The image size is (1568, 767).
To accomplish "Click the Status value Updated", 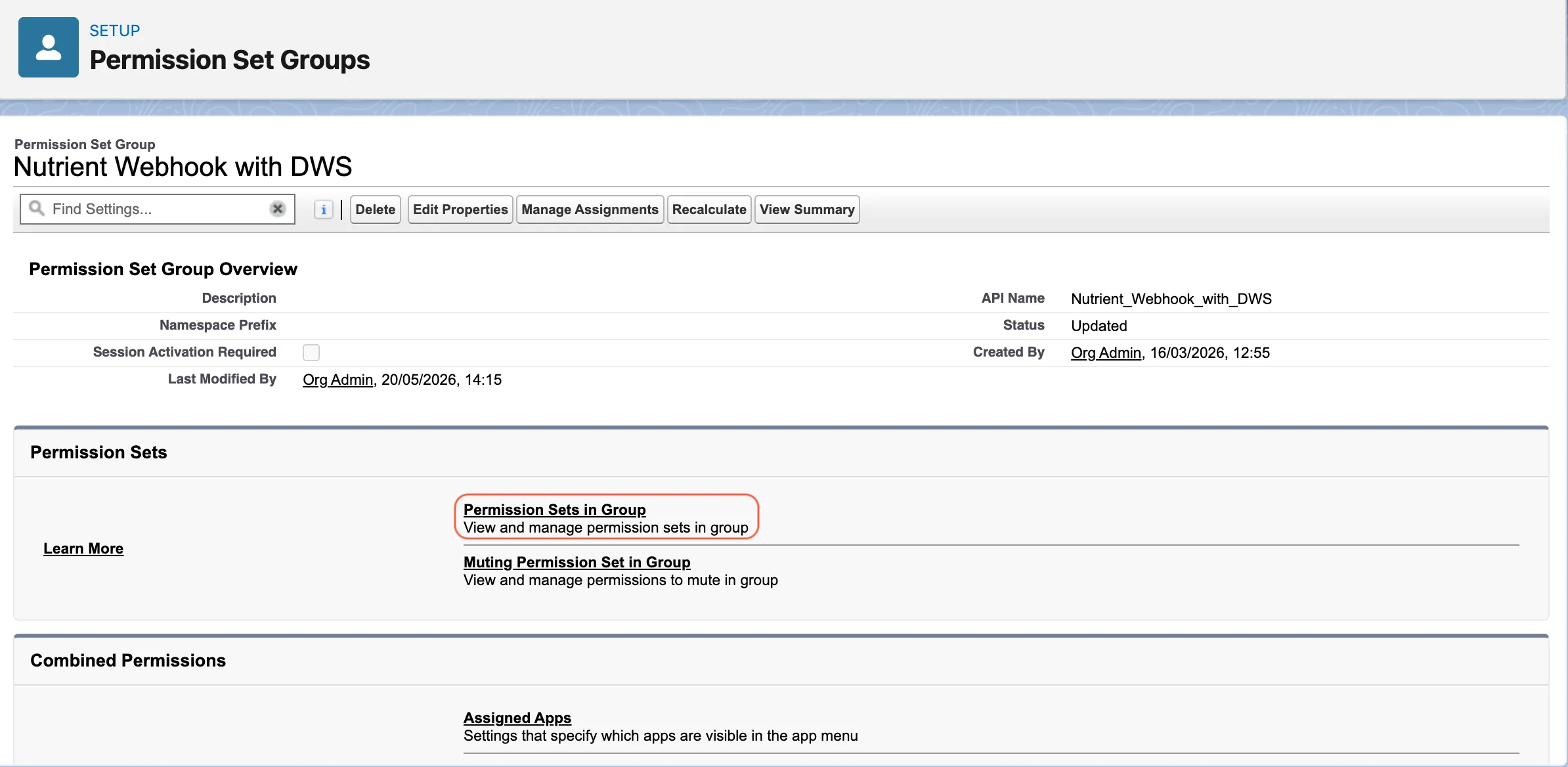I will click(1099, 326).
